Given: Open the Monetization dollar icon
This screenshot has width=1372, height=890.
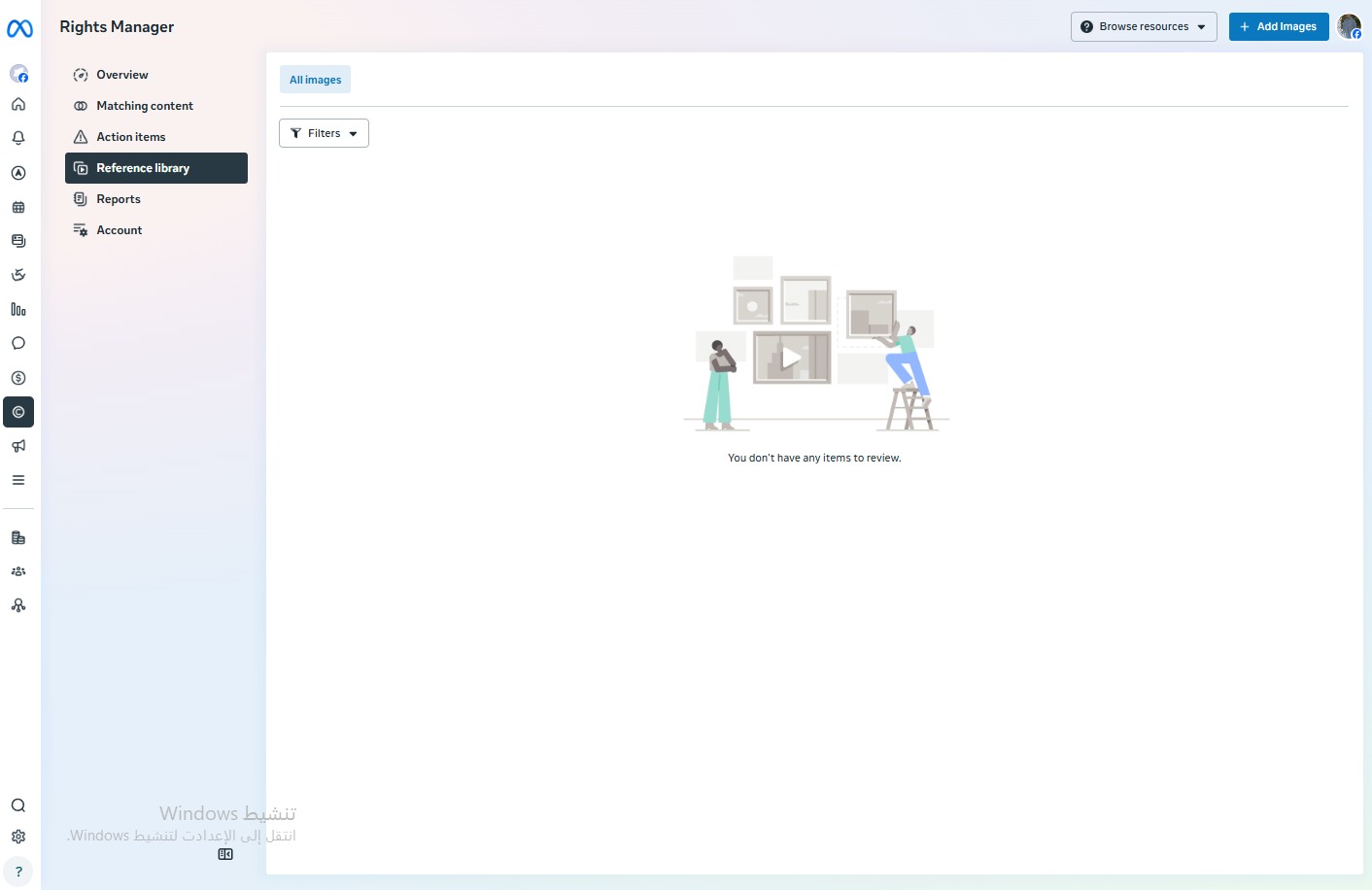Looking at the screenshot, I should tap(18, 378).
